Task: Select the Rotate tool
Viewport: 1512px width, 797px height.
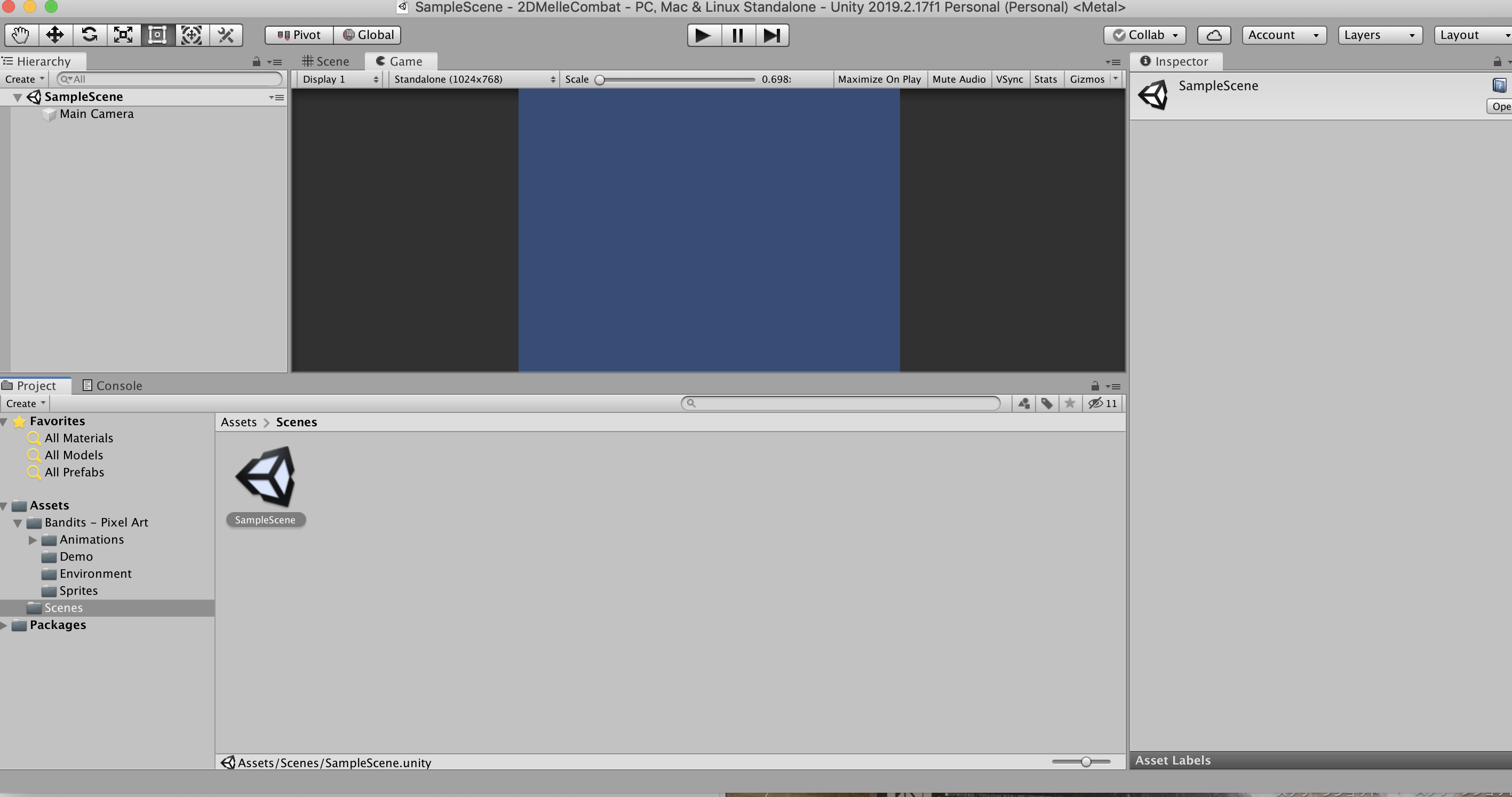Action: [x=89, y=35]
